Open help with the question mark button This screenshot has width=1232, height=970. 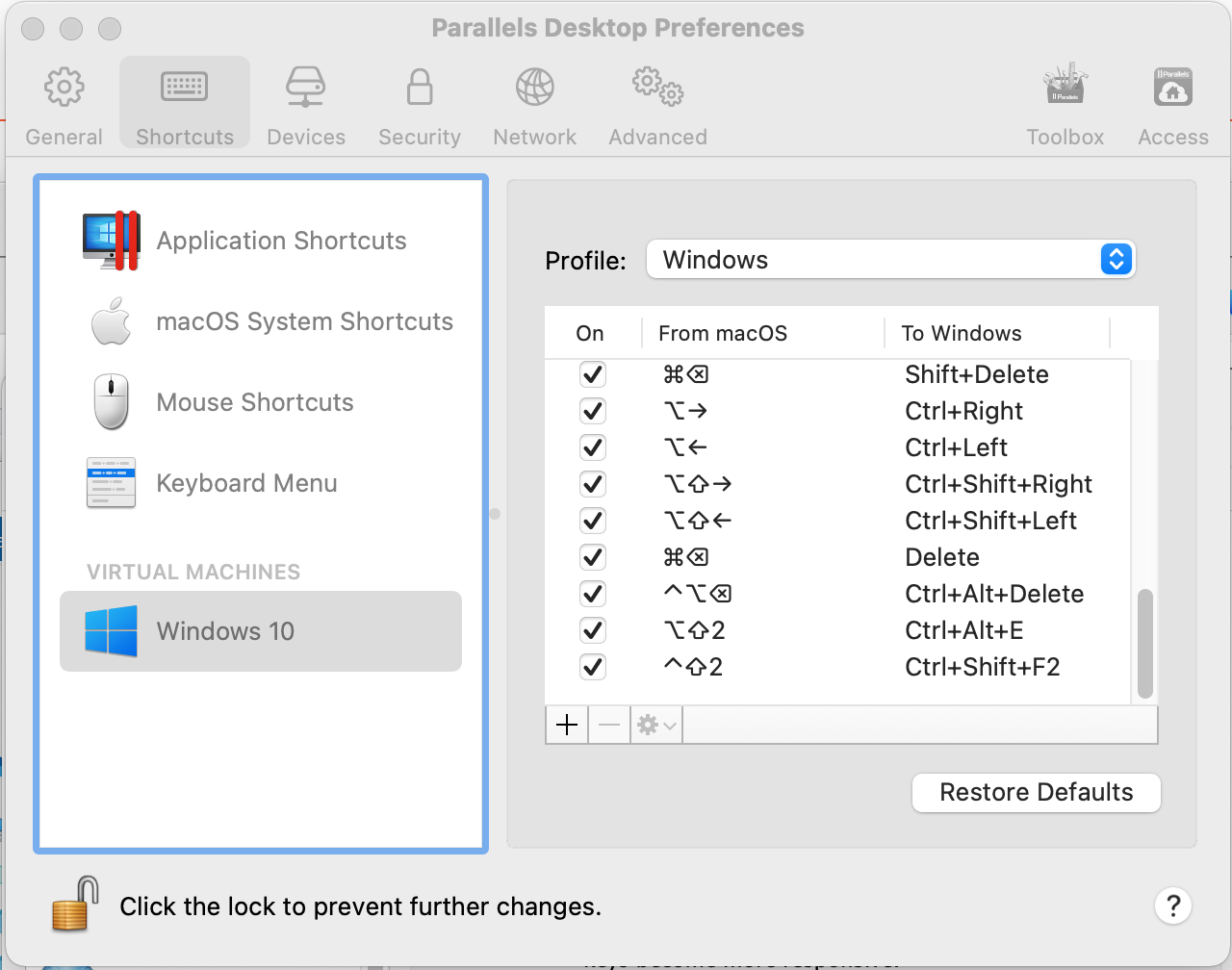coord(1172,906)
